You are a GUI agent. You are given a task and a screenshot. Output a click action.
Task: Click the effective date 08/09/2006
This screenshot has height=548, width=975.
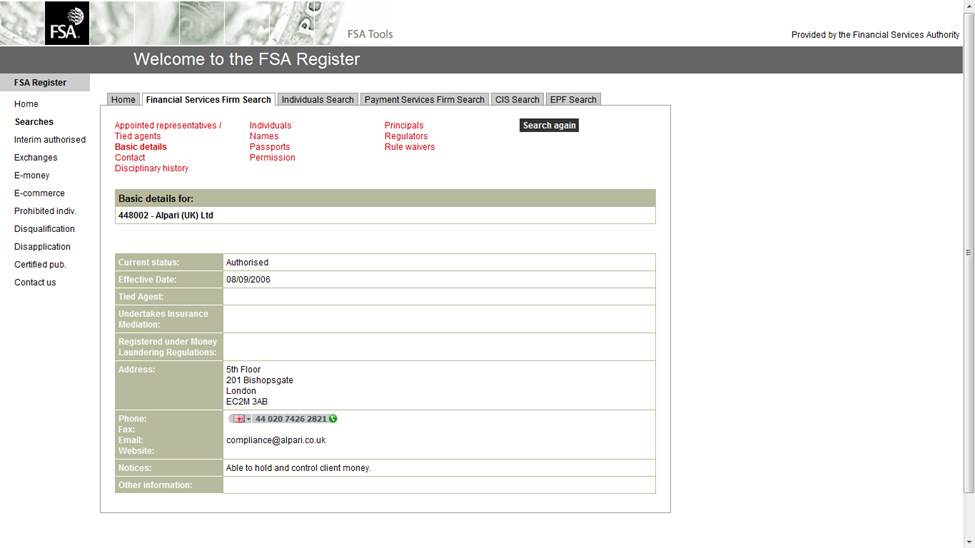coord(248,279)
